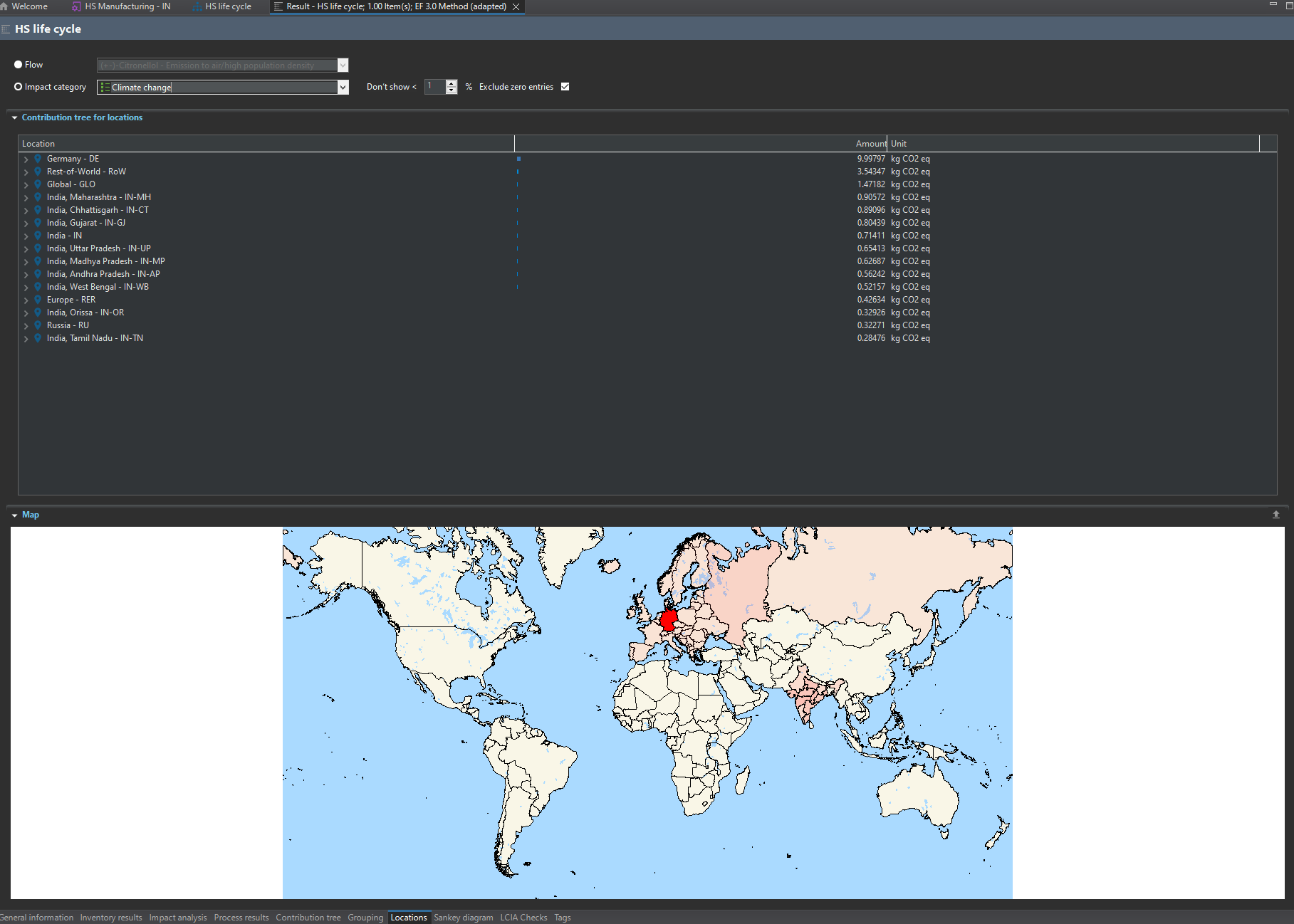Image resolution: width=1294 pixels, height=924 pixels.
Task: Select the Flow radio button
Action: tap(19, 65)
